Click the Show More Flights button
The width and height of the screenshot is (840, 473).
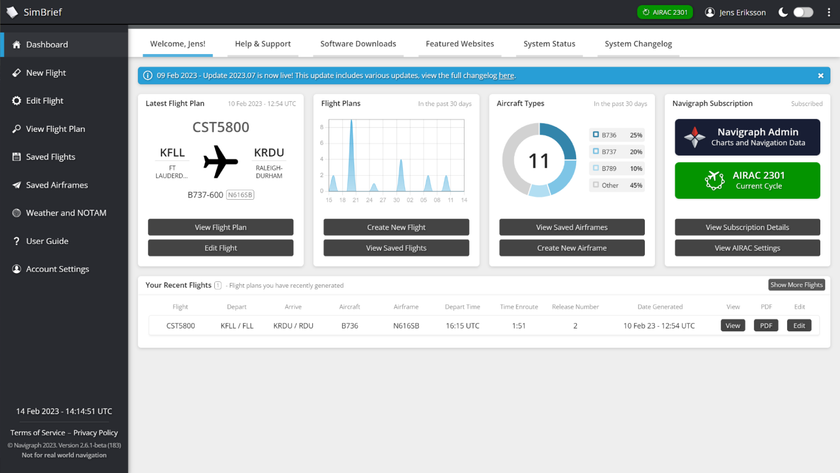[797, 285]
